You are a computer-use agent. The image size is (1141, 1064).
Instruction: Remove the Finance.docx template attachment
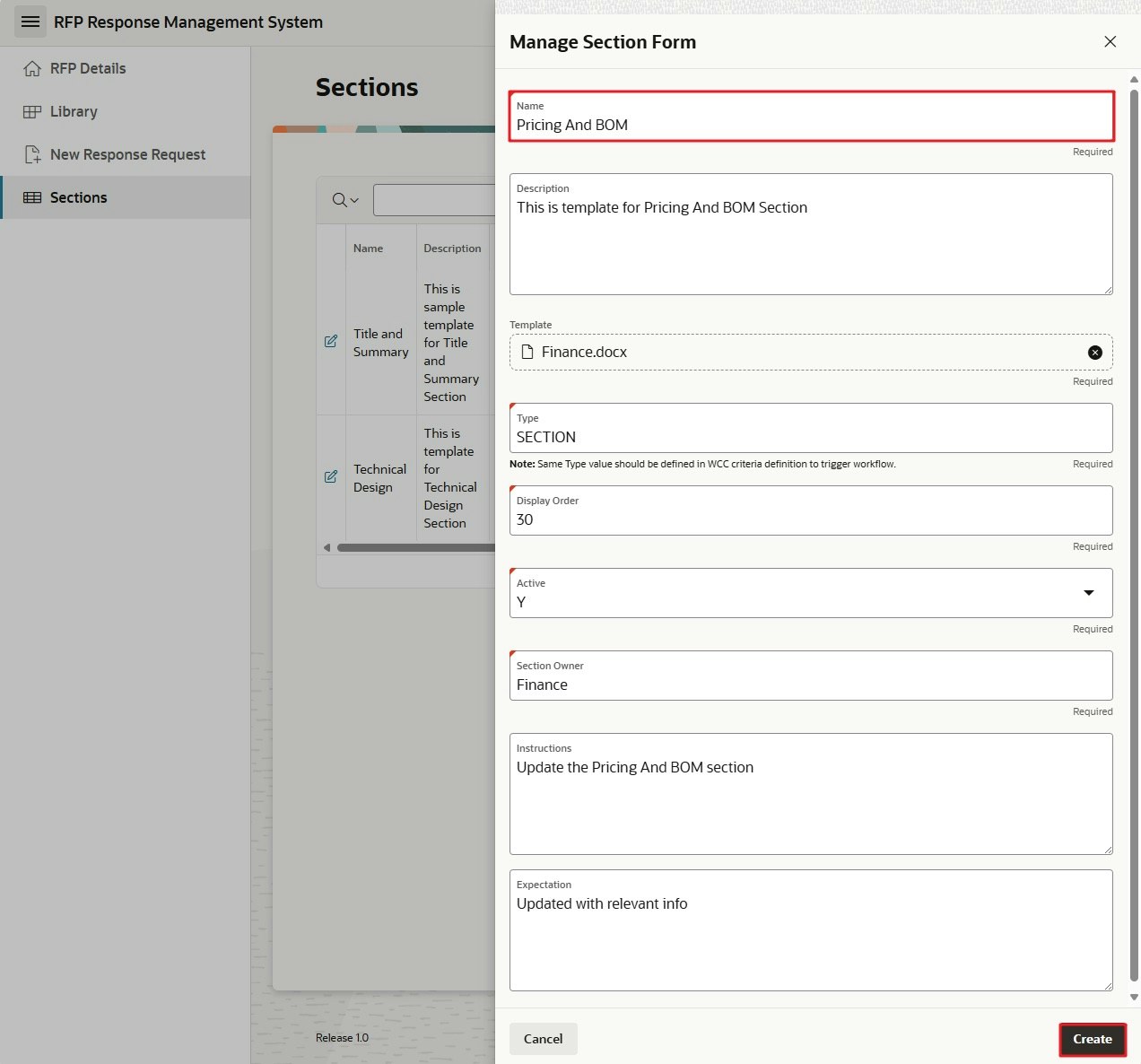pos(1094,352)
